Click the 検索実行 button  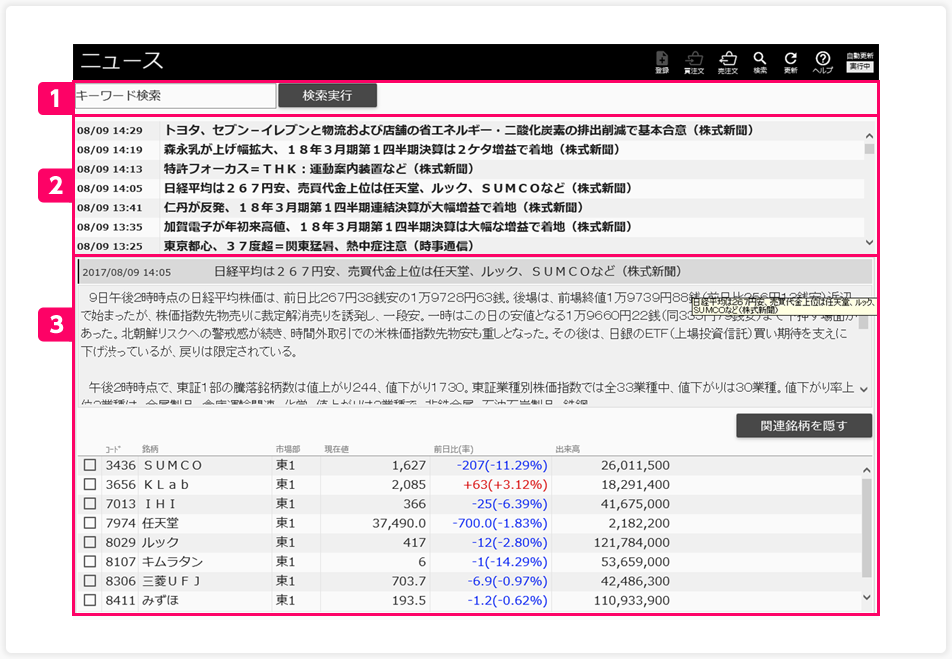[327, 96]
